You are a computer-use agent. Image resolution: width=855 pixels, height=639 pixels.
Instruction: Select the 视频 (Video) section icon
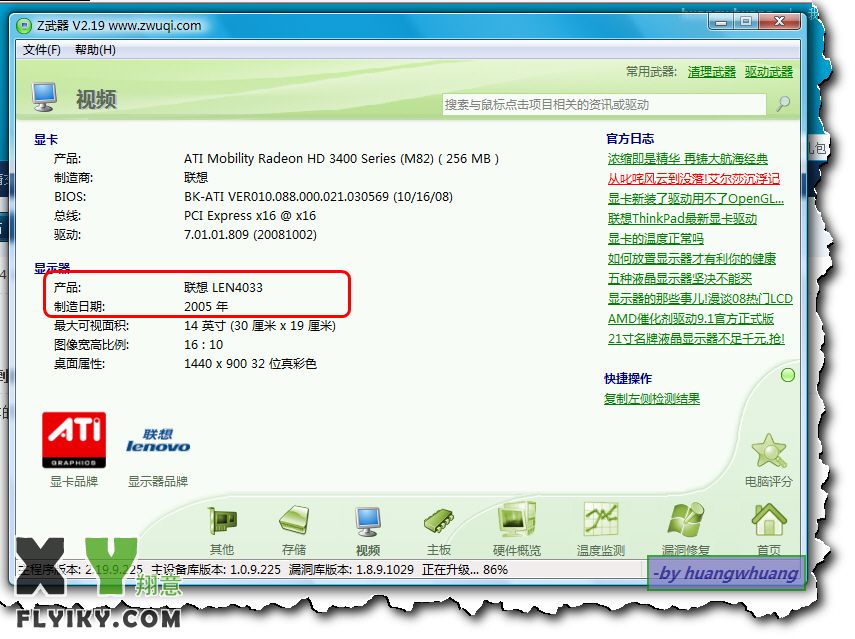click(368, 522)
